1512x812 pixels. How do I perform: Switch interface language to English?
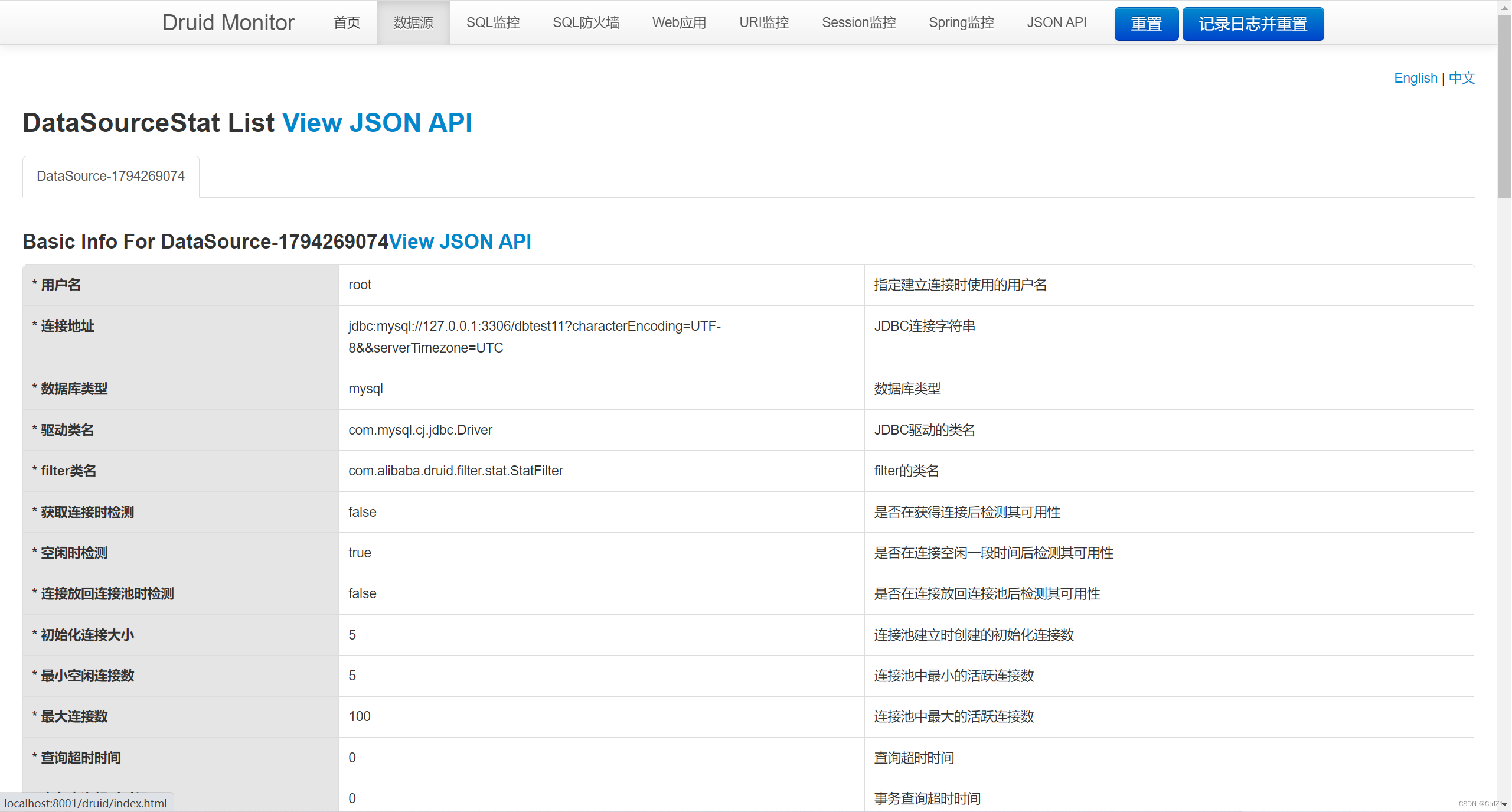point(1415,77)
